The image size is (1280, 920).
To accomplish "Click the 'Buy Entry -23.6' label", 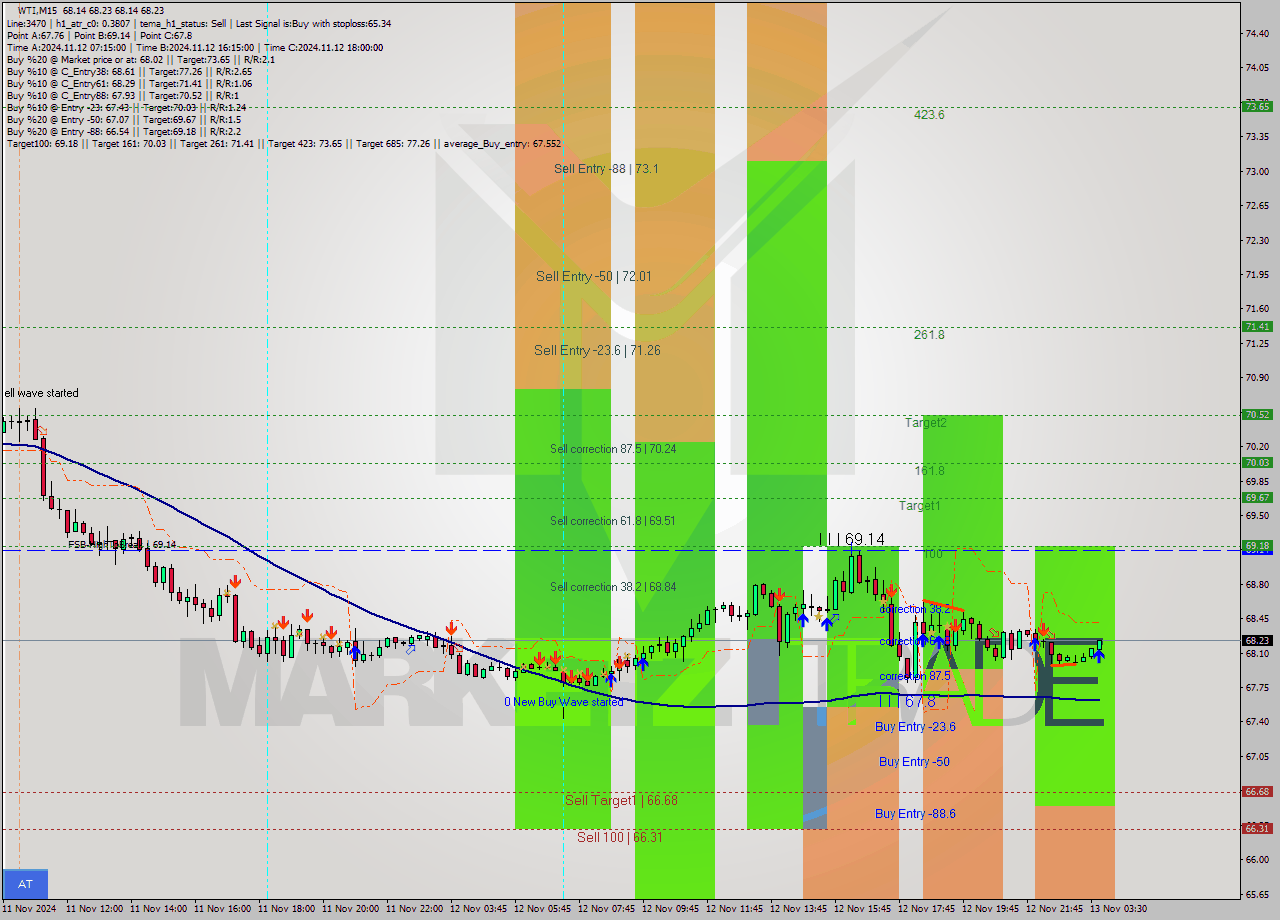I will (915, 727).
